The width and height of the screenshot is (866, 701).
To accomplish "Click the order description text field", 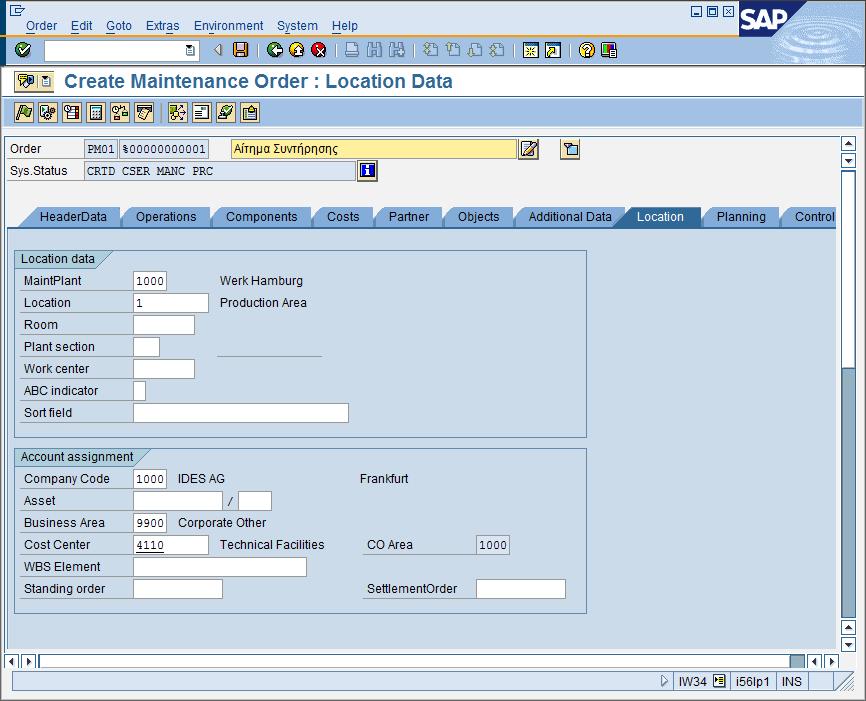I will 374,149.
